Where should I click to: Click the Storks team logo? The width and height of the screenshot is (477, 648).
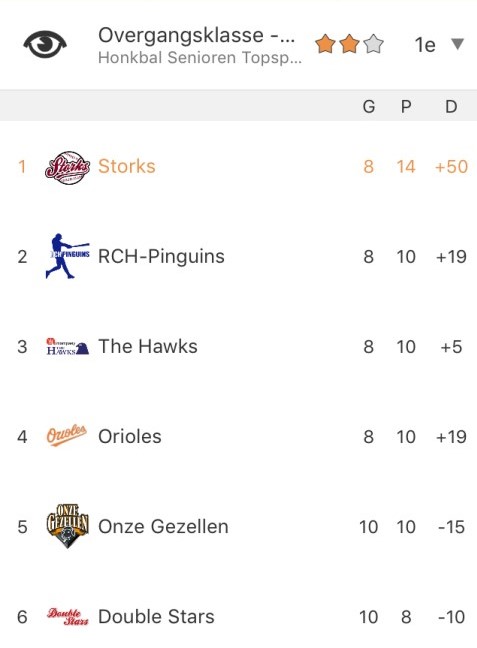point(67,167)
